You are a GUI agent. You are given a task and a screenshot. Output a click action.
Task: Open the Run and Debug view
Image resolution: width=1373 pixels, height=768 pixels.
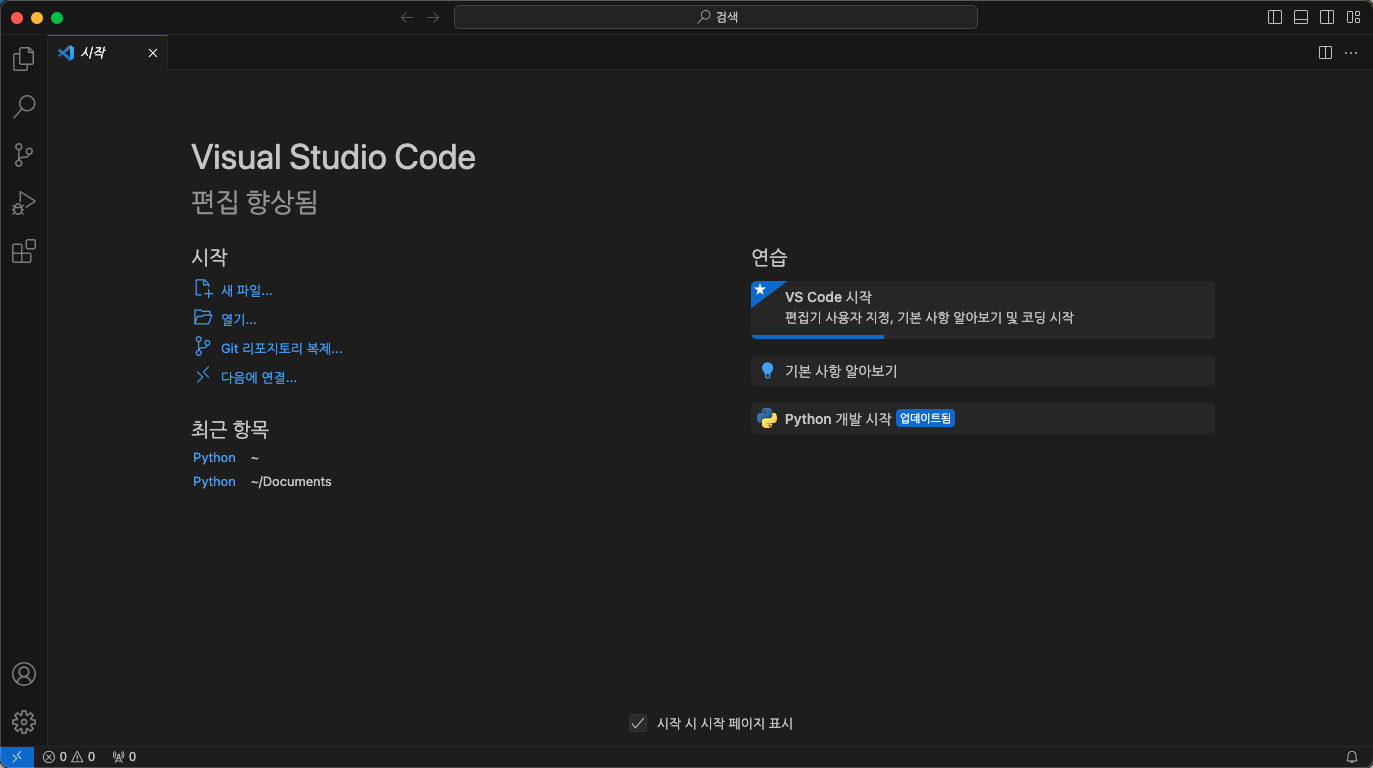pyautogui.click(x=24, y=203)
